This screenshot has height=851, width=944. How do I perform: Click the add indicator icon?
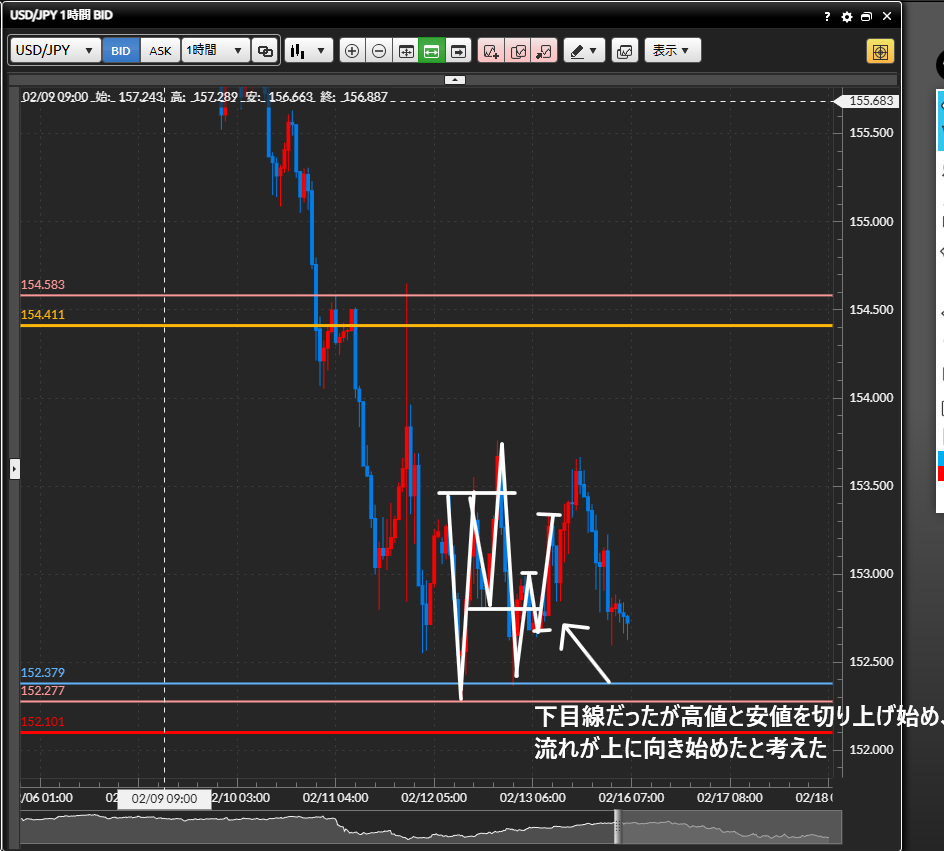(491, 51)
